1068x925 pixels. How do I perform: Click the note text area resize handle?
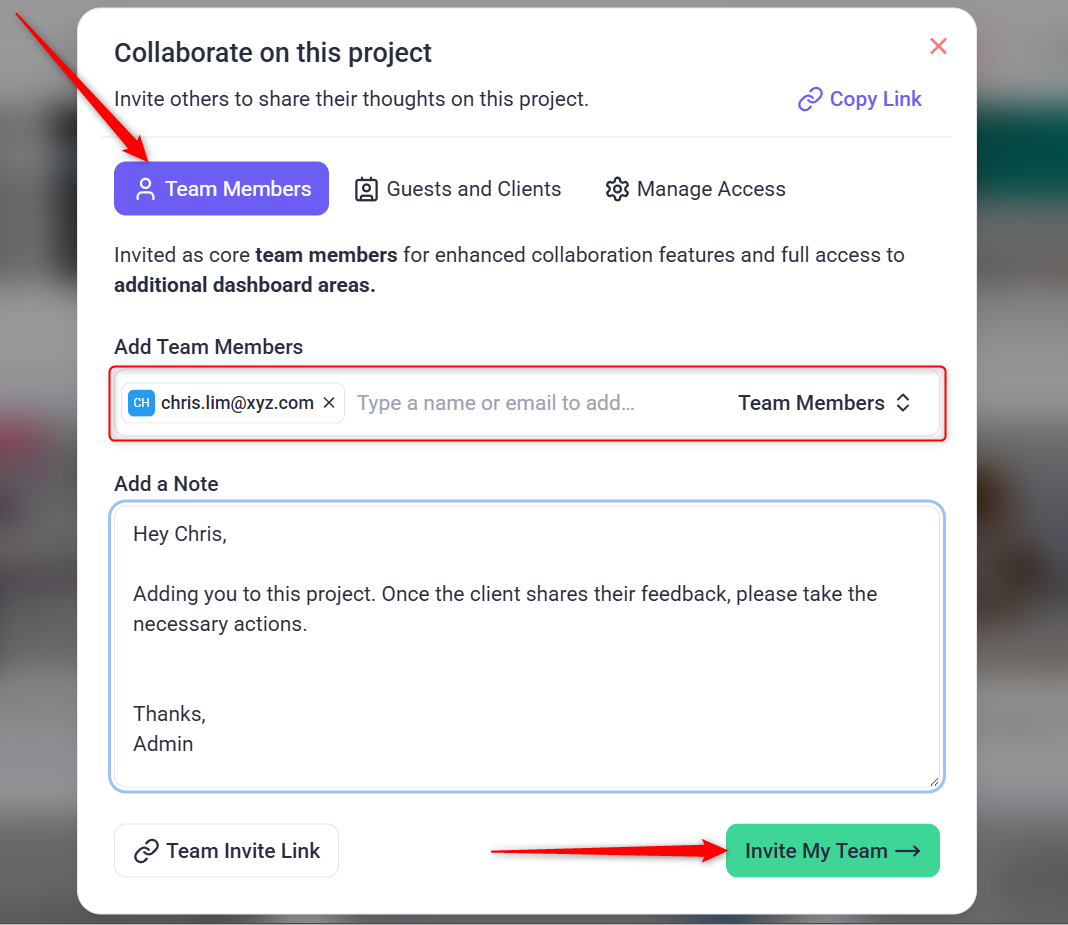coord(934,781)
